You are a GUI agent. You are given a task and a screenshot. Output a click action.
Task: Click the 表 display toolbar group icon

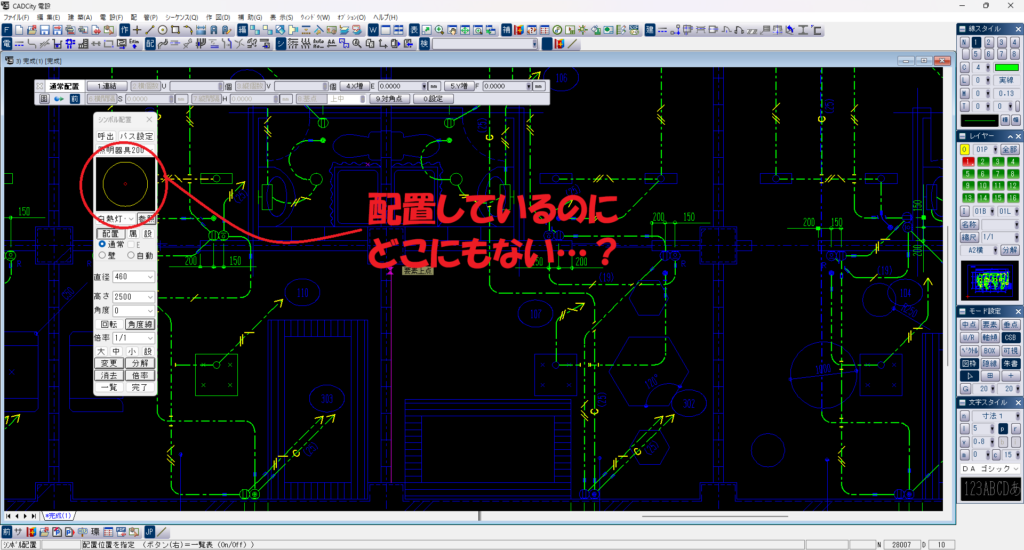(414, 30)
